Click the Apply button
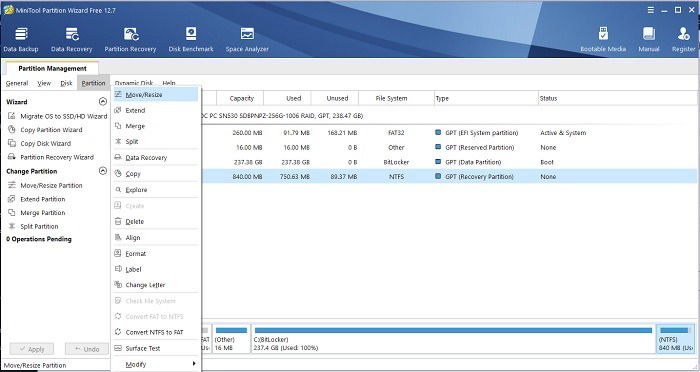This screenshot has width=700, height=372. (32, 349)
